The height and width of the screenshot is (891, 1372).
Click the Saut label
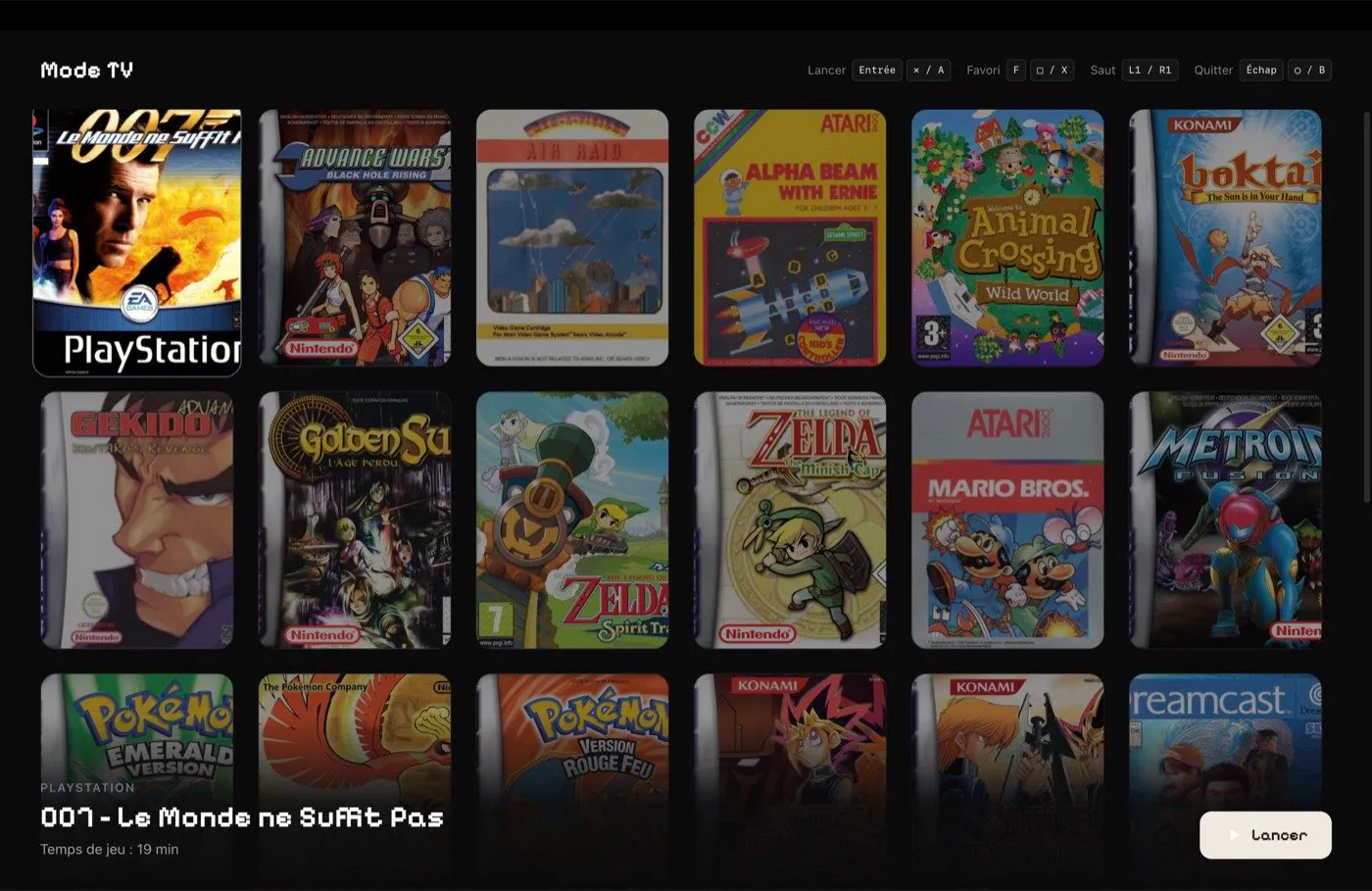pos(1102,71)
